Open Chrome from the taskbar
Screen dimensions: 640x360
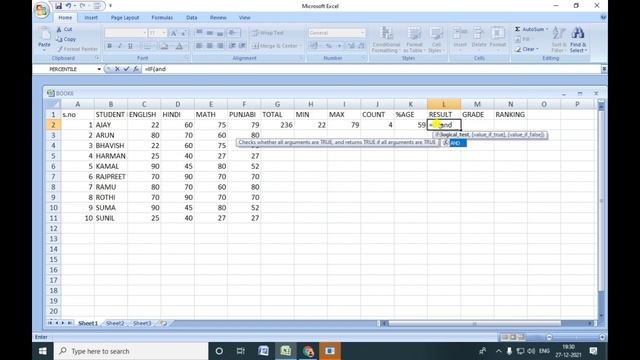(308, 351)
